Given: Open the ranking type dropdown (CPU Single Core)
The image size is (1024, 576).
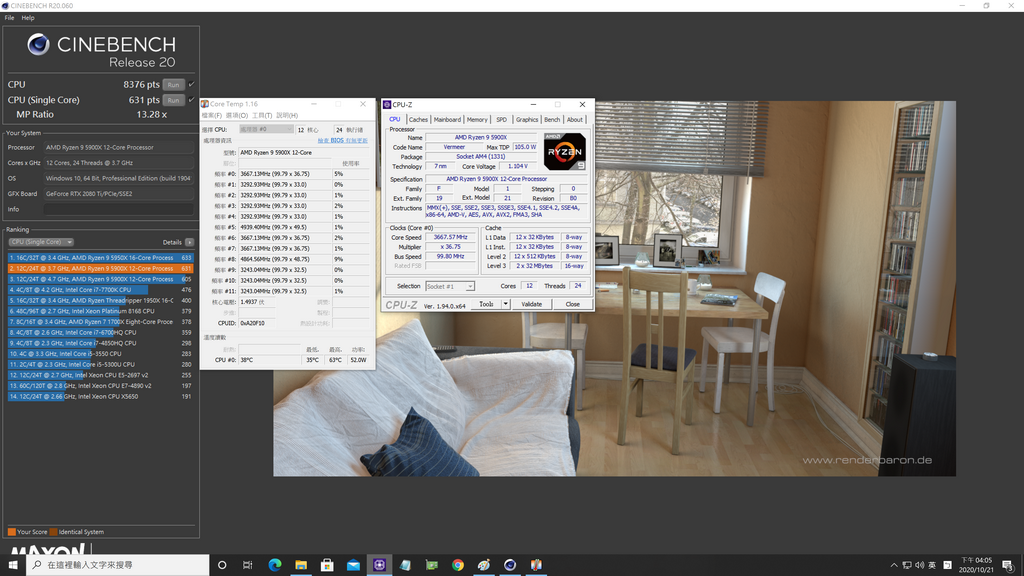Looking at the screenshot, I should pos(40,242).
